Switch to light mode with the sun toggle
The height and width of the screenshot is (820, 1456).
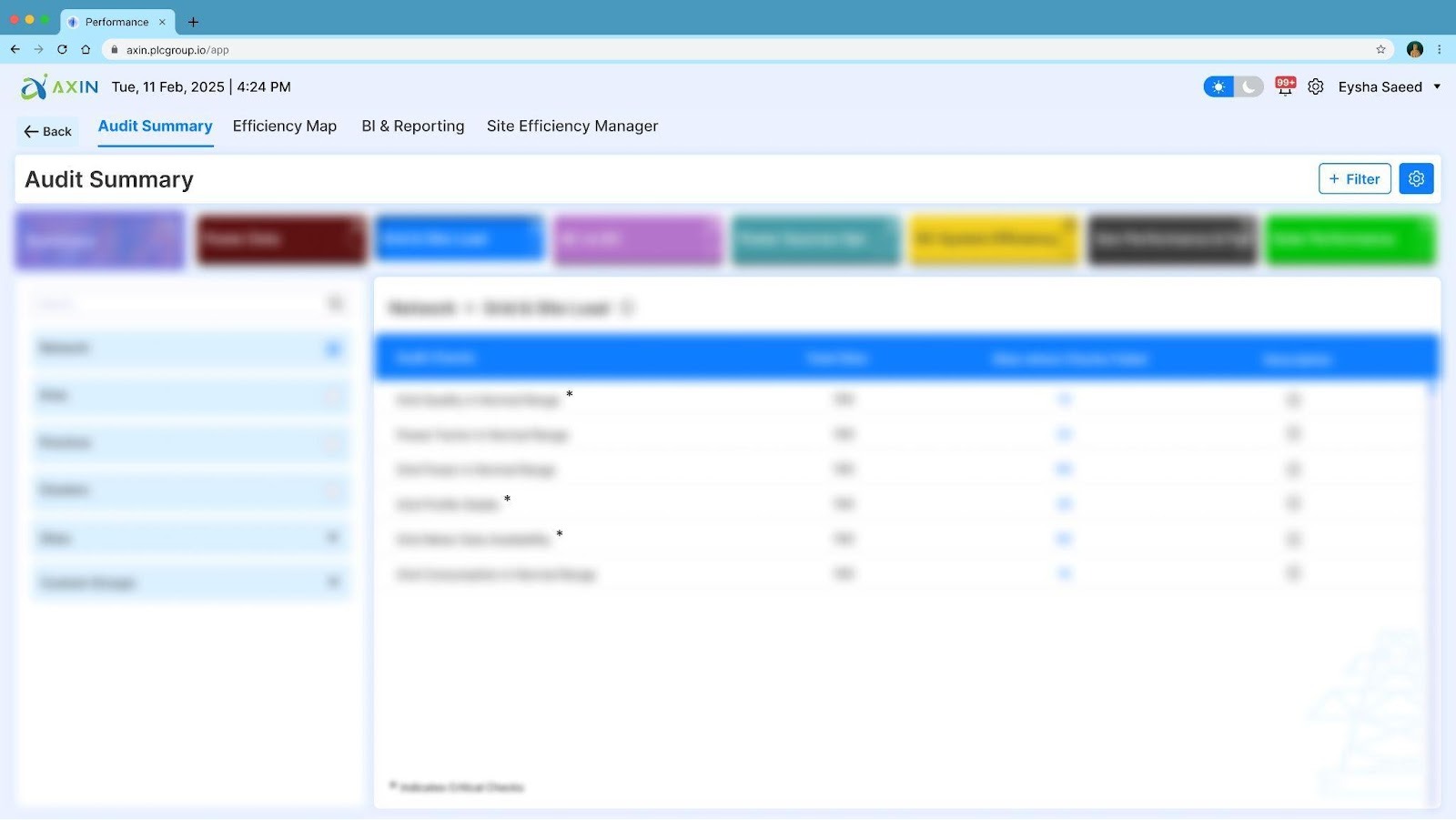coord(1218,86)
